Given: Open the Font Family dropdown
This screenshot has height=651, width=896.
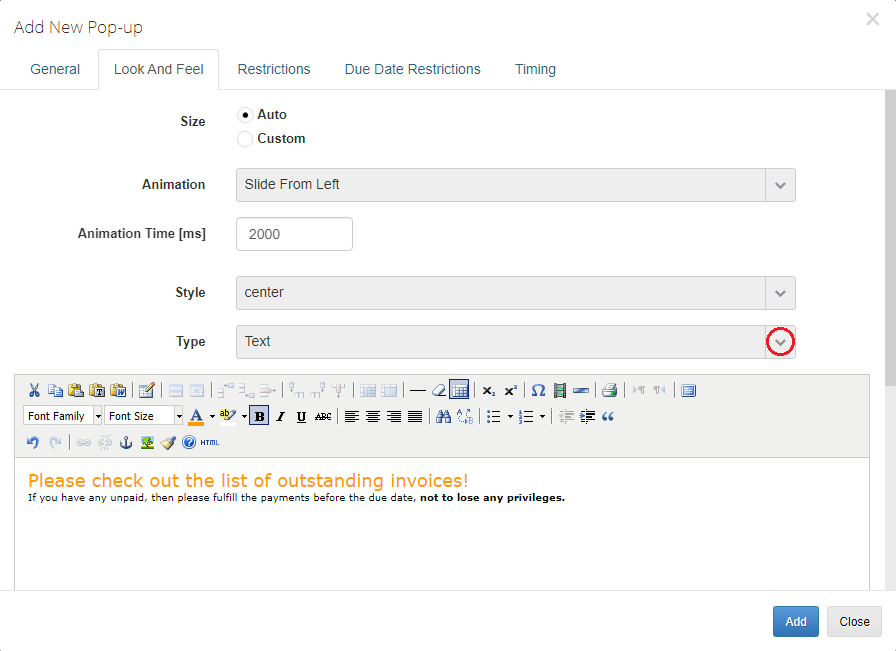Looking at the screenshot, I should click(63, 416).
